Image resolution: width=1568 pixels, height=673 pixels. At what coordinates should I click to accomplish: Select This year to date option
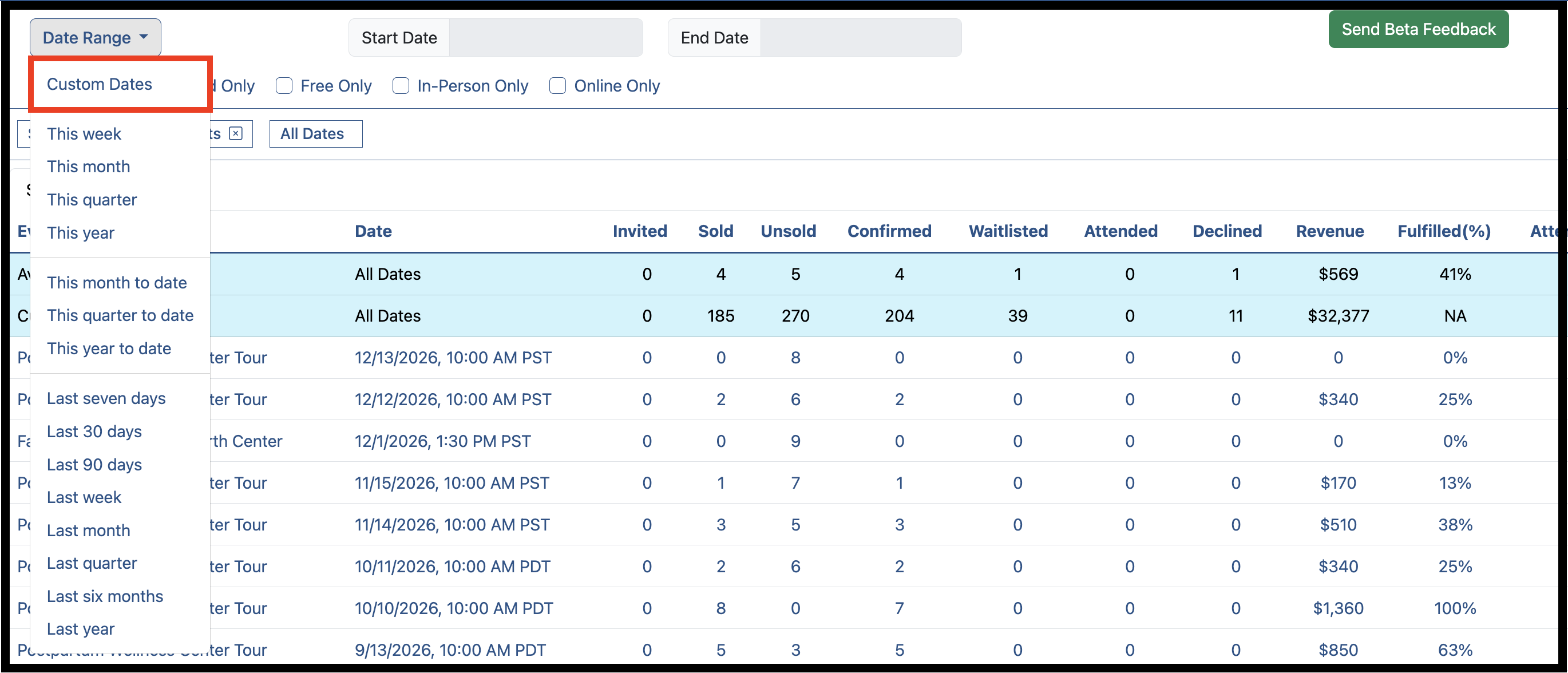click(109, 349)
